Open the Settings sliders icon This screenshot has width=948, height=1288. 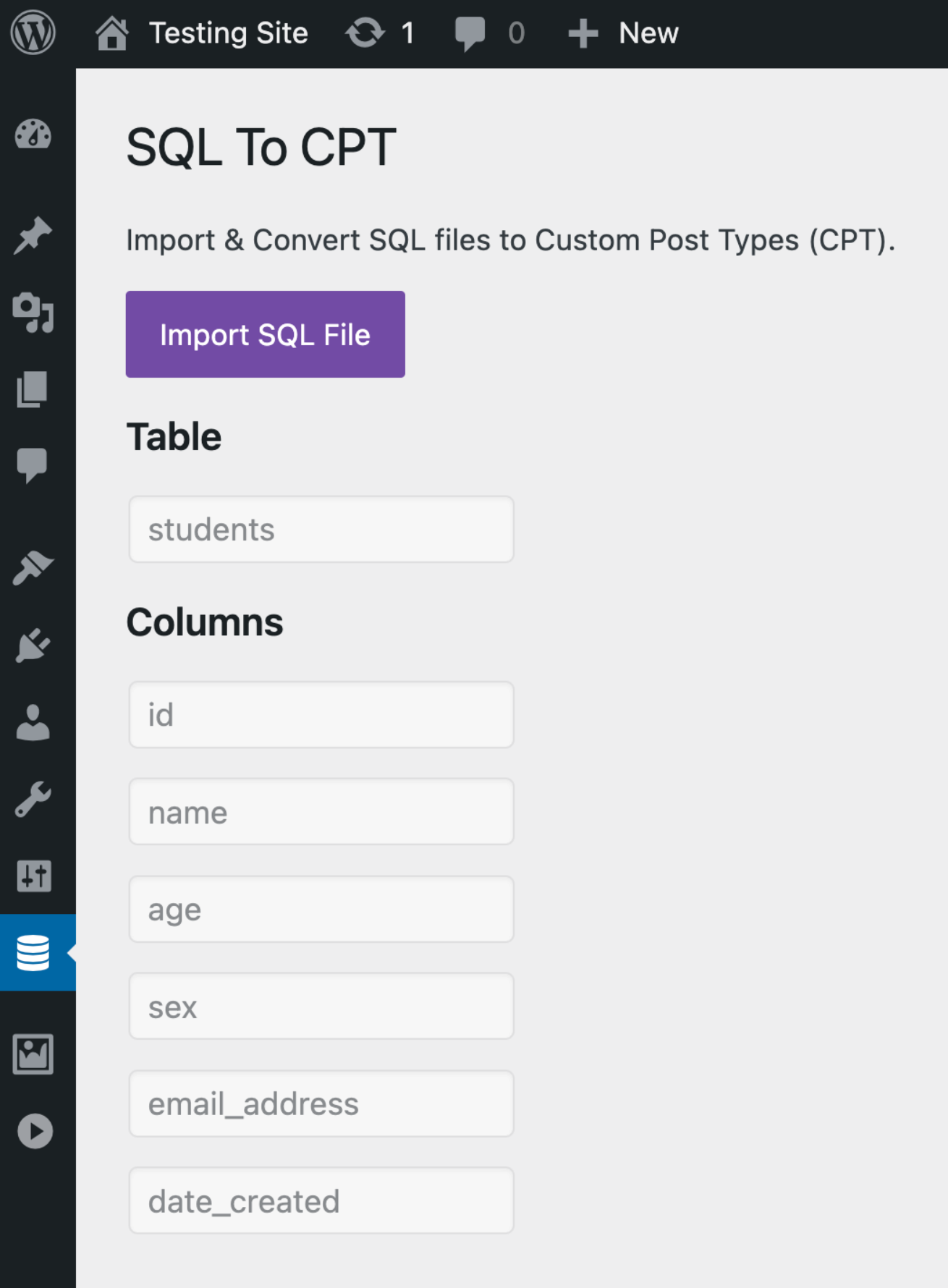[x=33, y=876]
